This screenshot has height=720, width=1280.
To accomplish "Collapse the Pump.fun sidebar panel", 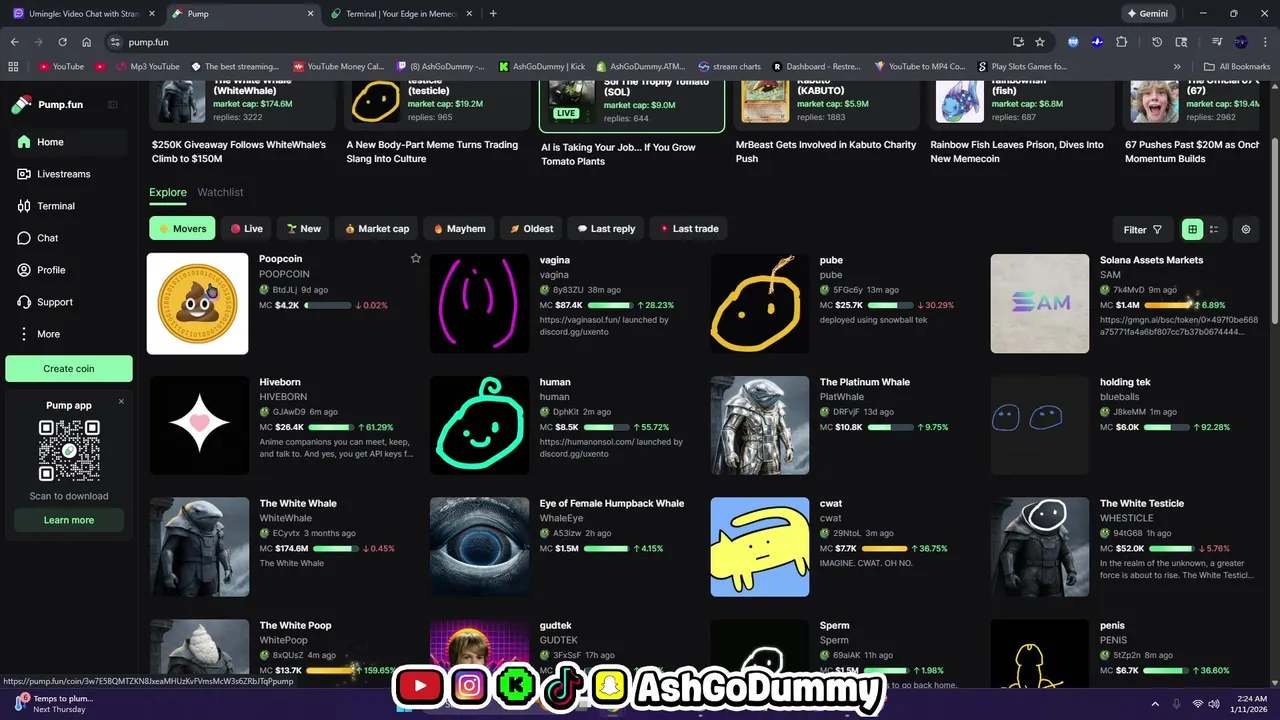I will 113,105.
